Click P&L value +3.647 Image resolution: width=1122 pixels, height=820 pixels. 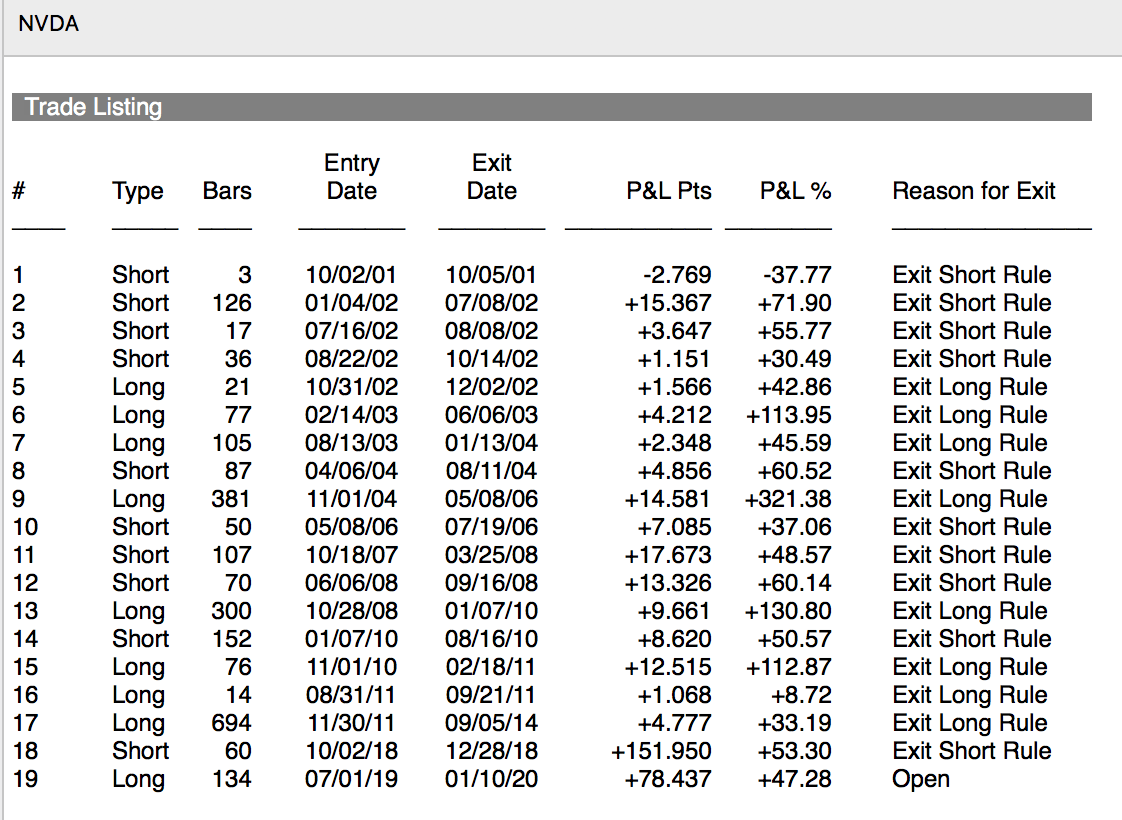pyautogui.click(x=674, y=331)
